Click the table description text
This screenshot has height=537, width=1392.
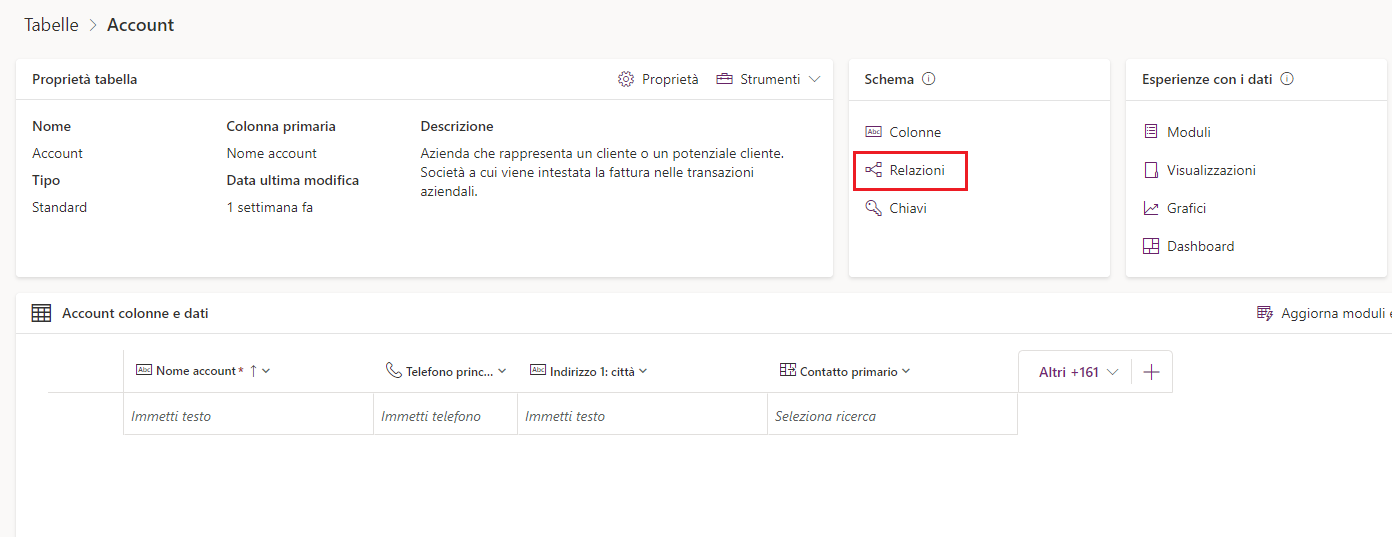tap(603, 172)
